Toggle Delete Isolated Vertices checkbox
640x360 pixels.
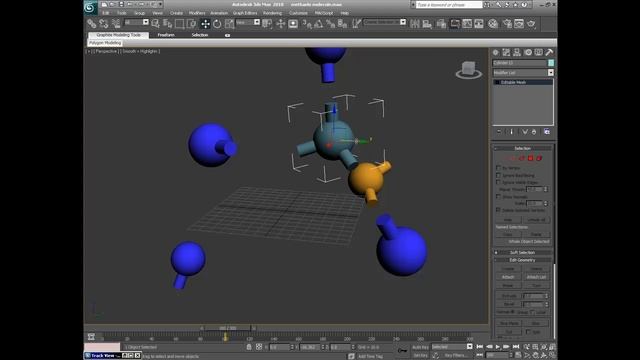pyautogui.click(x=498, y=210)
